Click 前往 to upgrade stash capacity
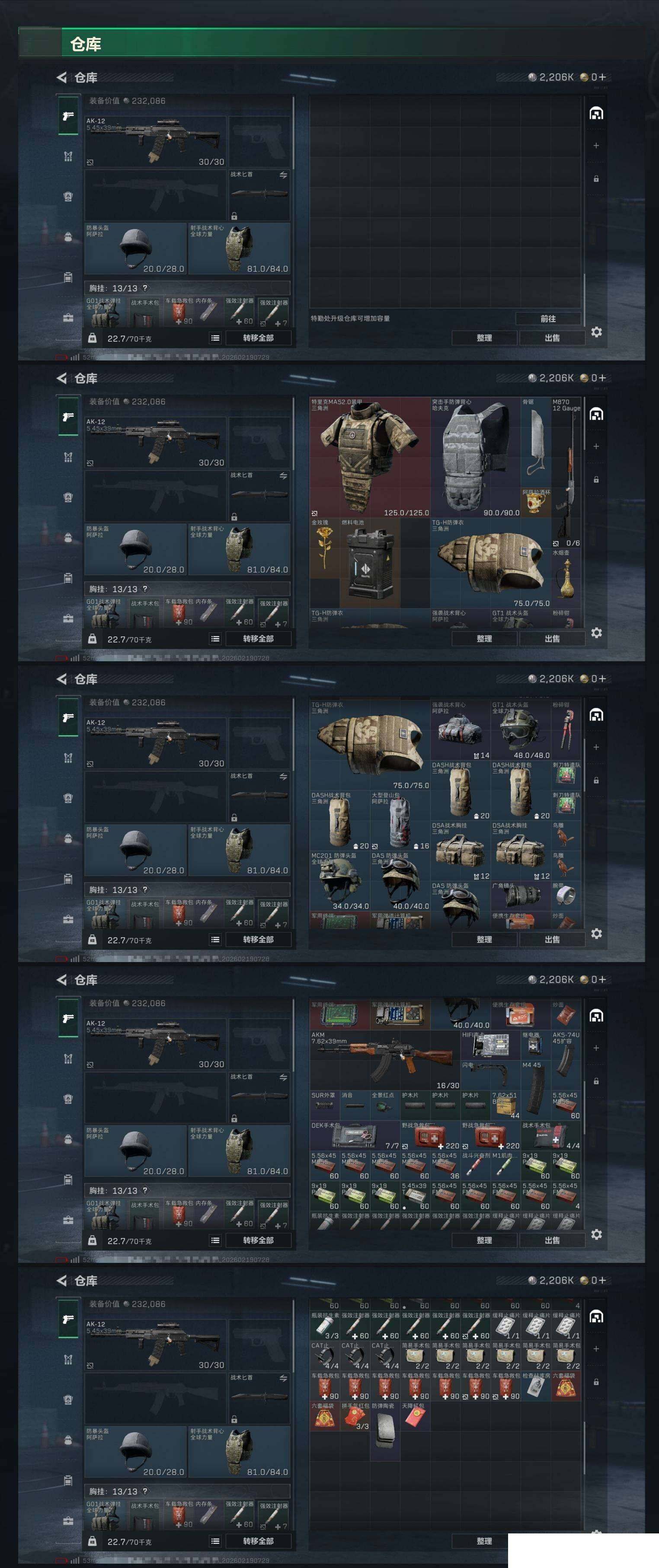This screenshot has width=659, height=1568. click(547, 319)
